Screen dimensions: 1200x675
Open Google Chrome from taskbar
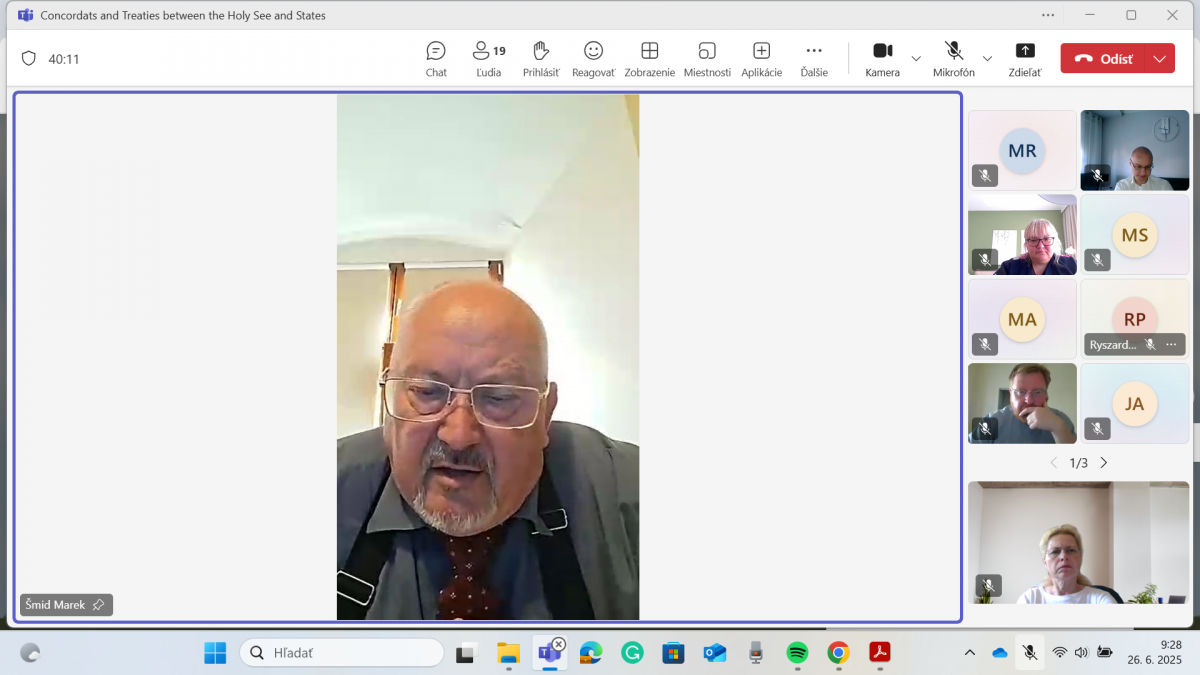pos(838,653)
